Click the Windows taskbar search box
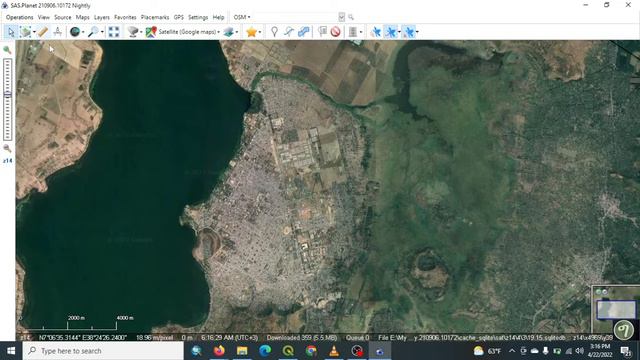 coord(103,351)
